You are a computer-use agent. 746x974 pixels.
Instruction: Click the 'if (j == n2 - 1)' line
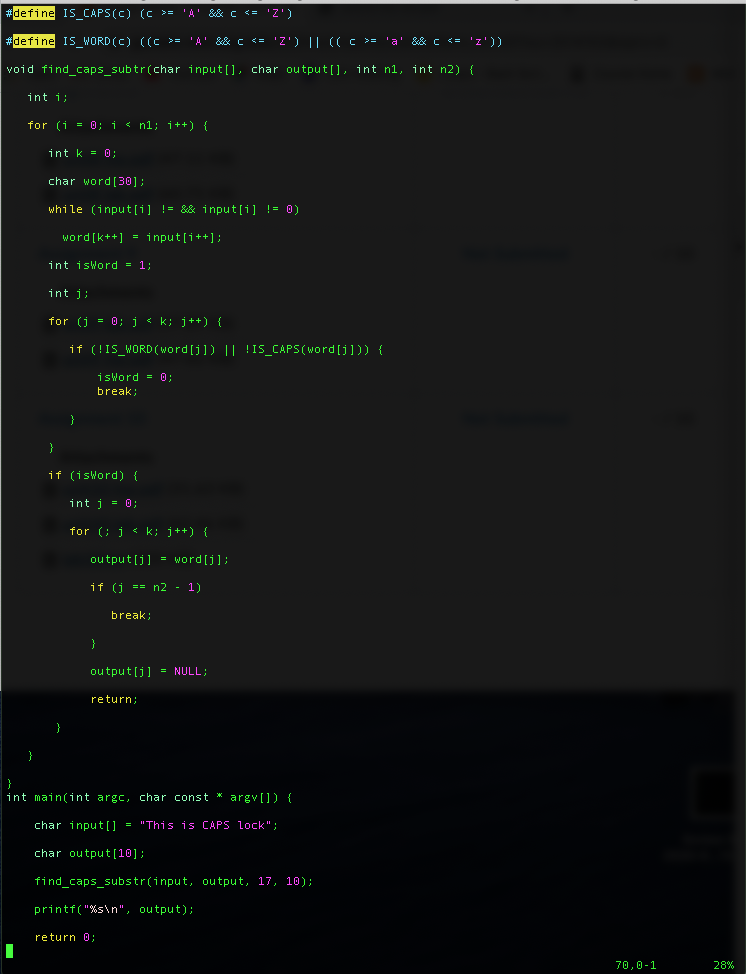coord(145,587)
